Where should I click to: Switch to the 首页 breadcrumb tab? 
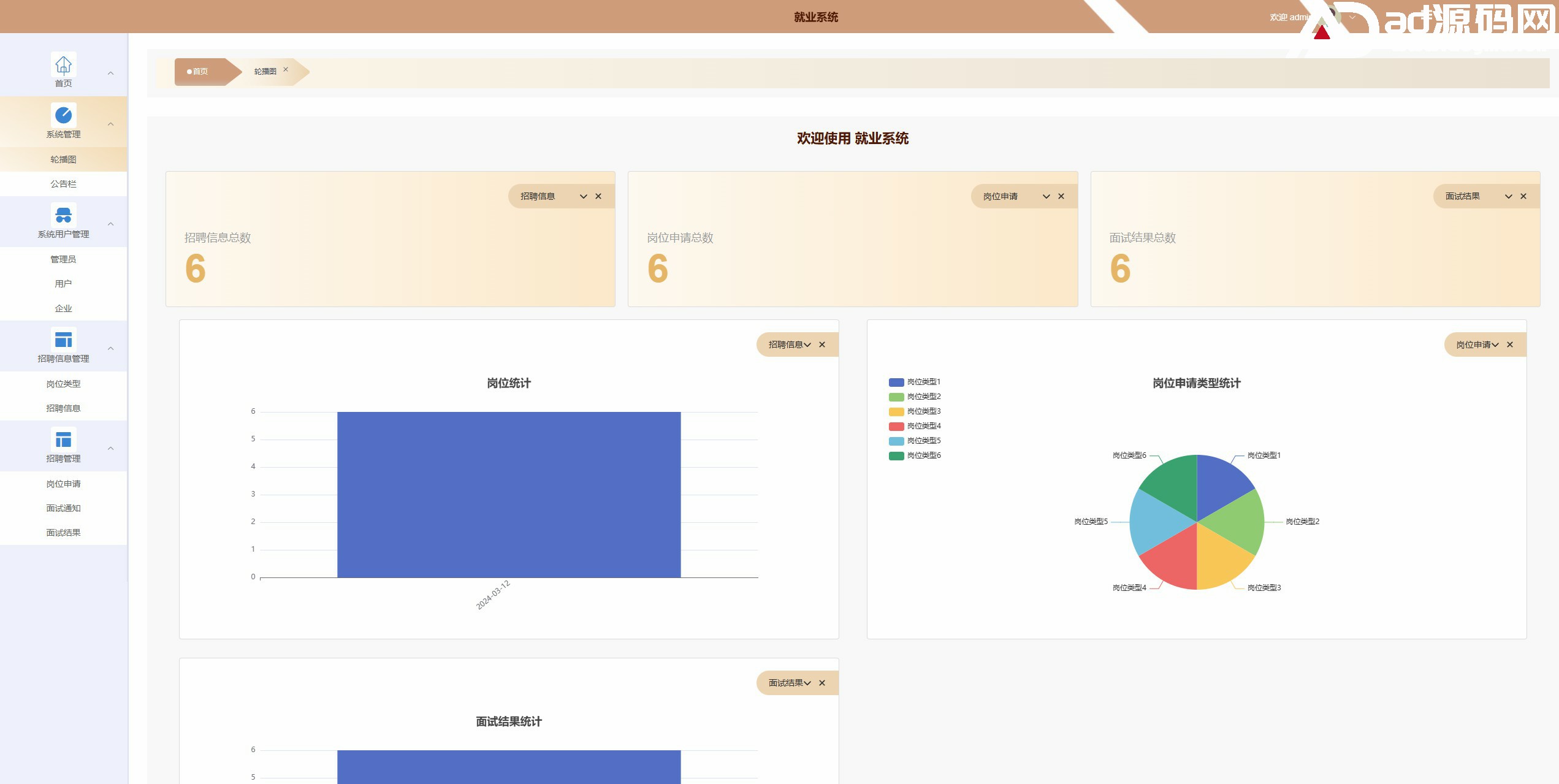coord(200,72)
